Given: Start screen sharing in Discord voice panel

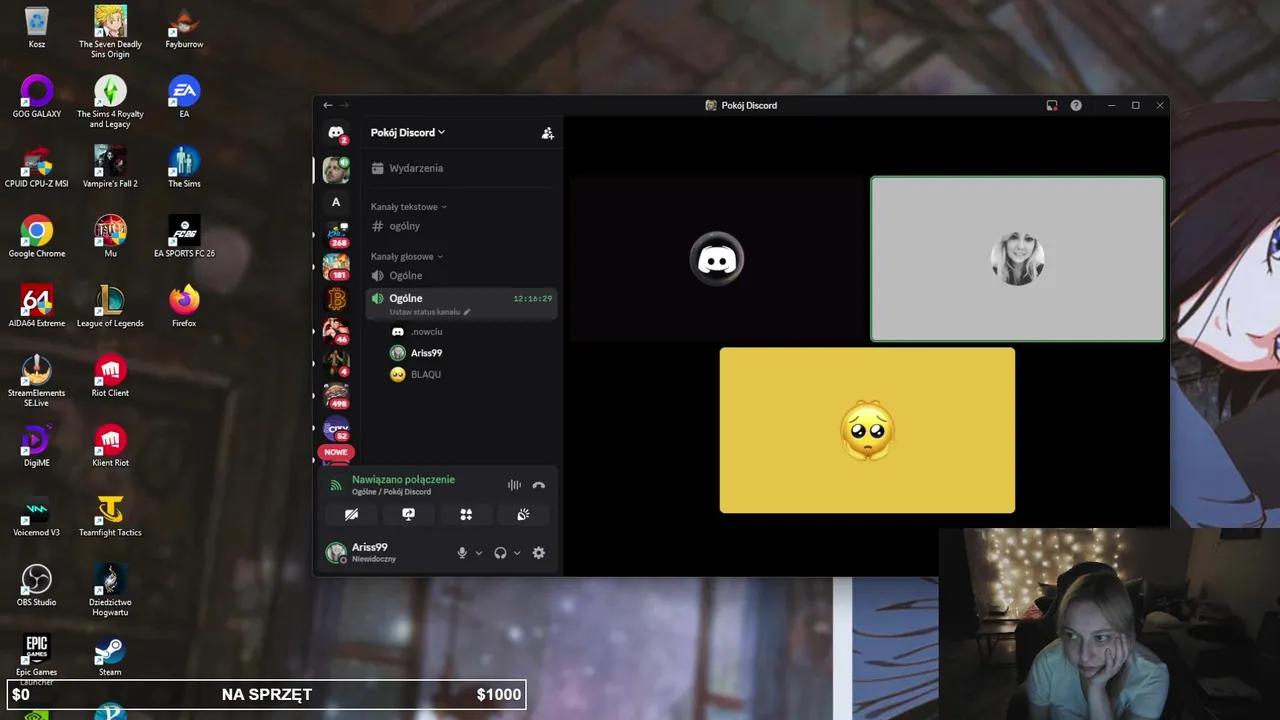Looking at the screenshot, I should [x=408, y=514].
